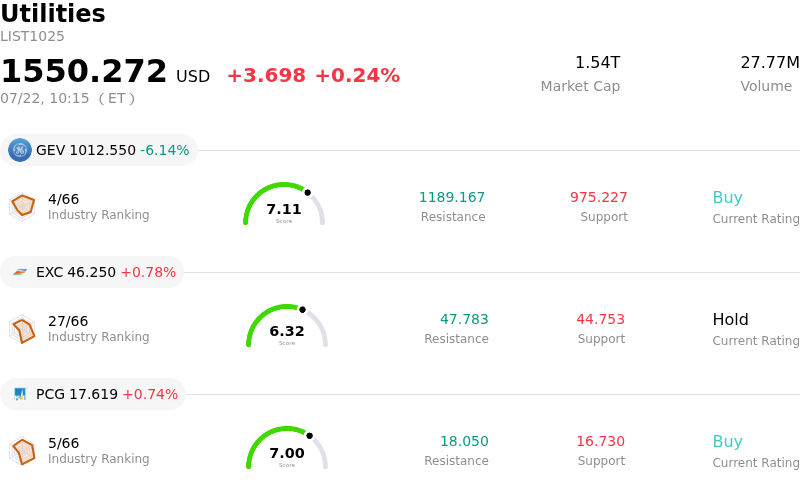Screen dimensions: 800x488
Task: Click the GEV 7.11 score gauge
Action: [x=284, y=204]
